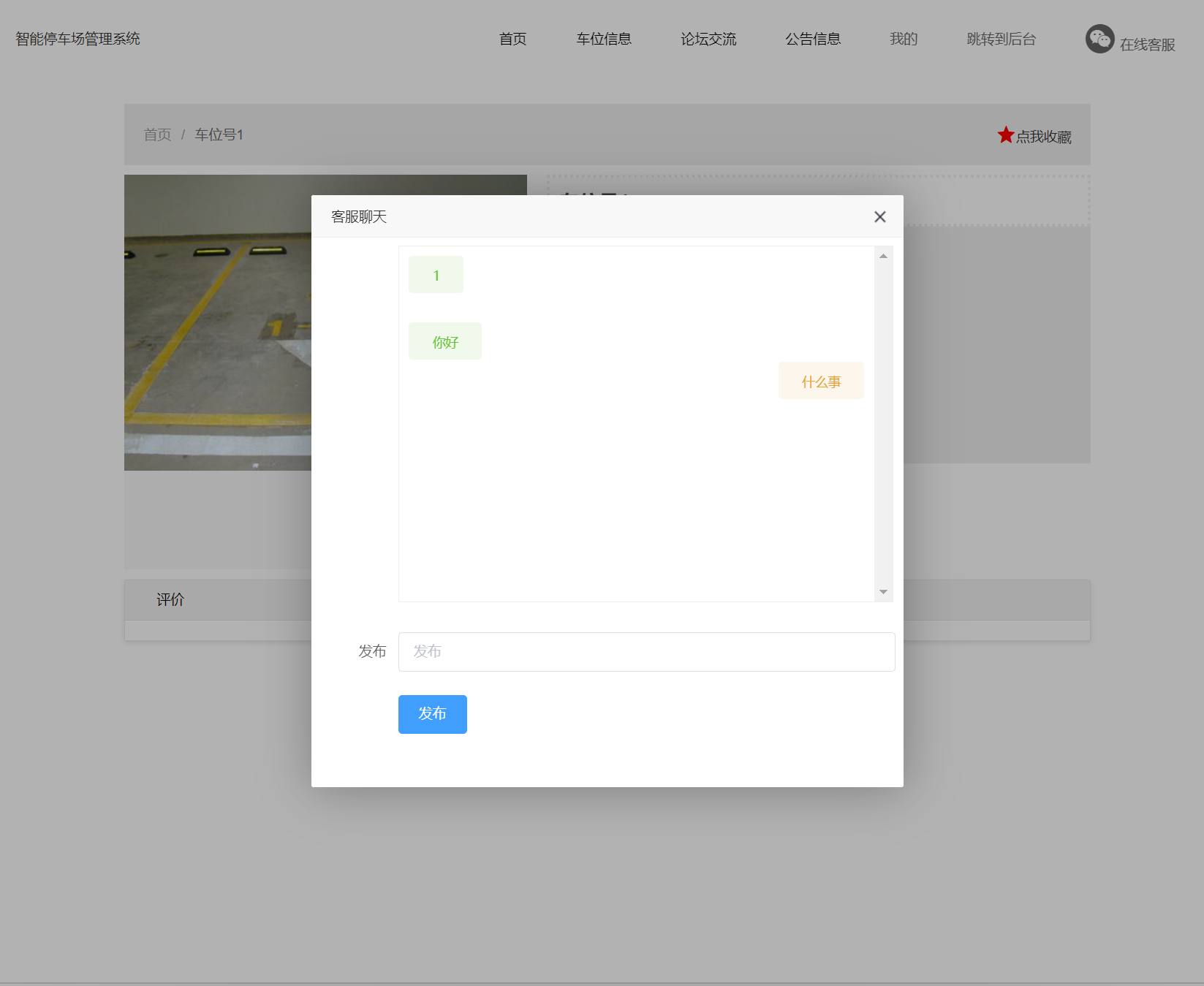The width and height of the screenshot is (1204, 986).
Task: Close the 客服聊天 dialog
Action: (880, 217)
